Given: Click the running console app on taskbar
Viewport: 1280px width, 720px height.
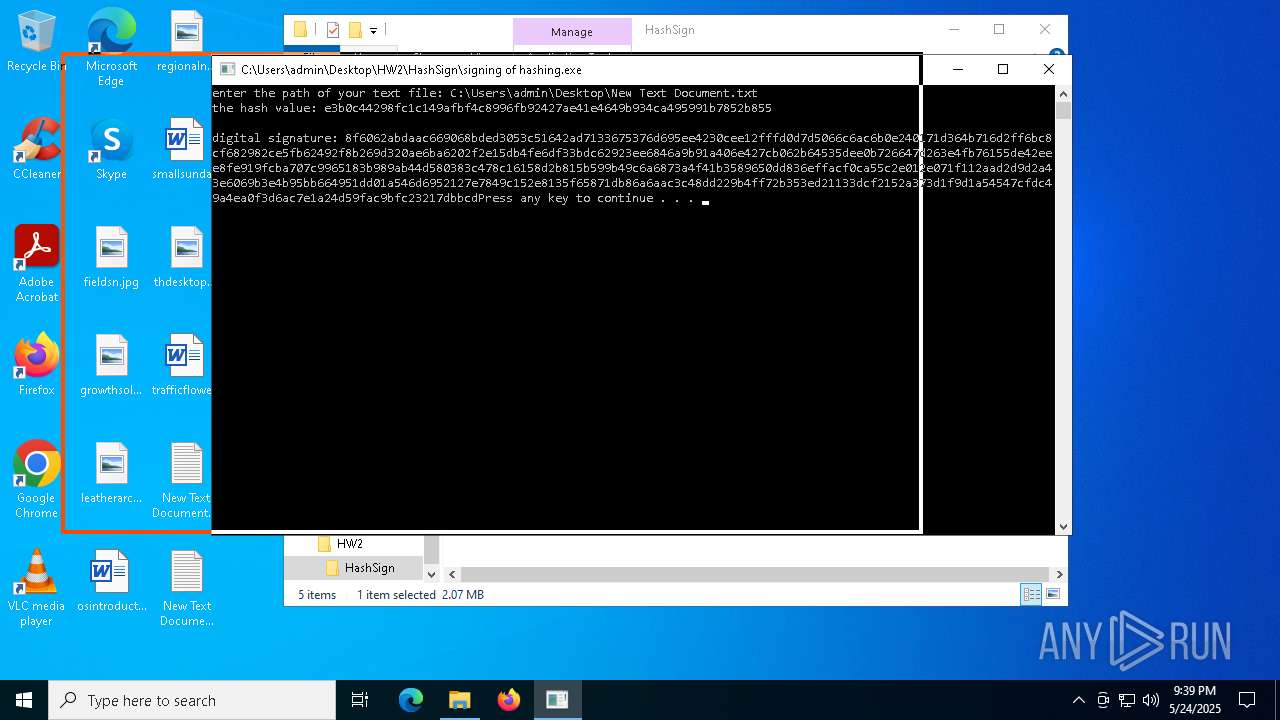Looking at the screenshot, I should 557,700.
